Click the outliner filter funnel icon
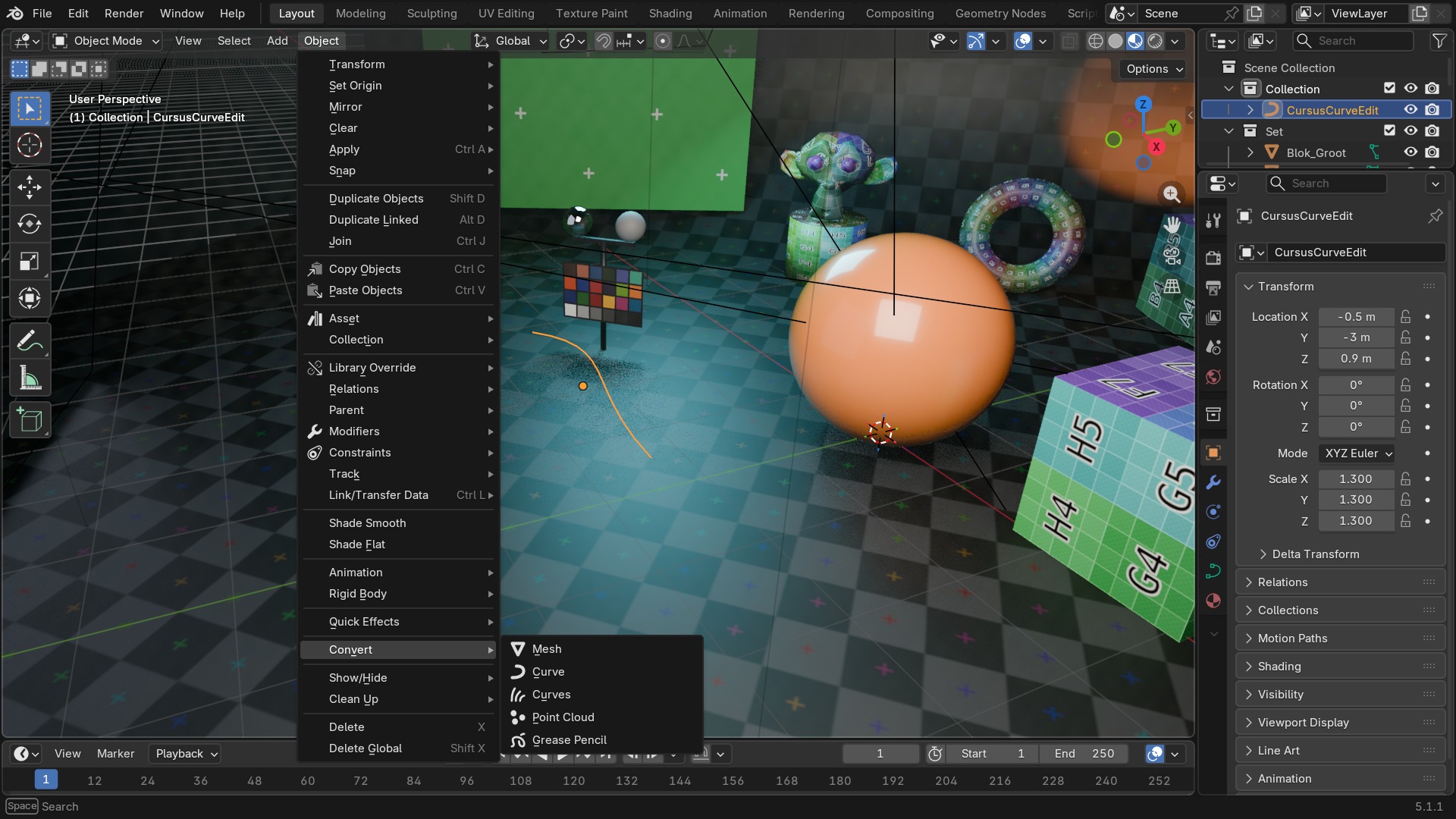The width and height of the screenshot is (1456, 819). (1439, 41)
